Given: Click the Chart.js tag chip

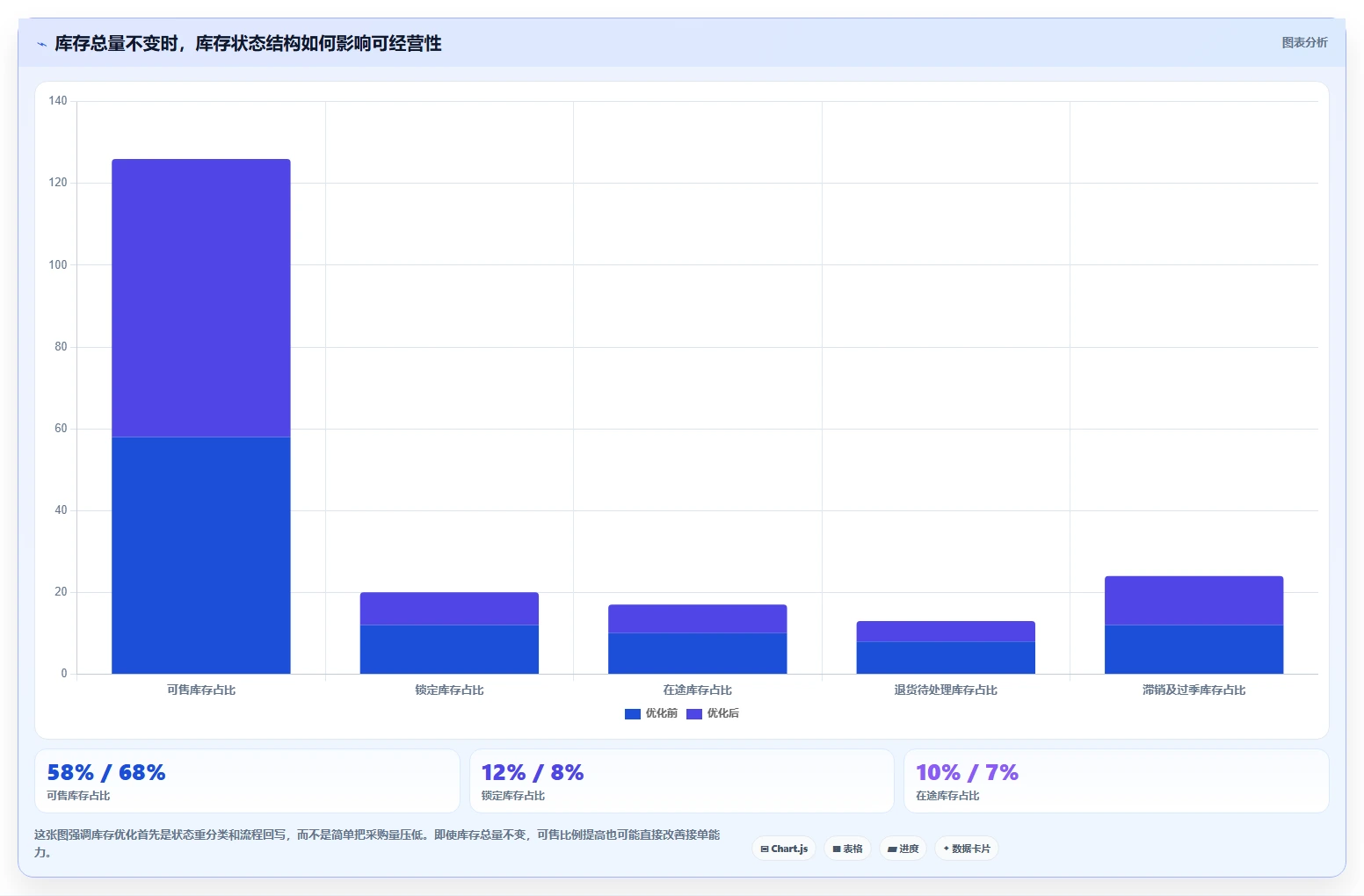Looking at the screenshot, I should (784, 849).
